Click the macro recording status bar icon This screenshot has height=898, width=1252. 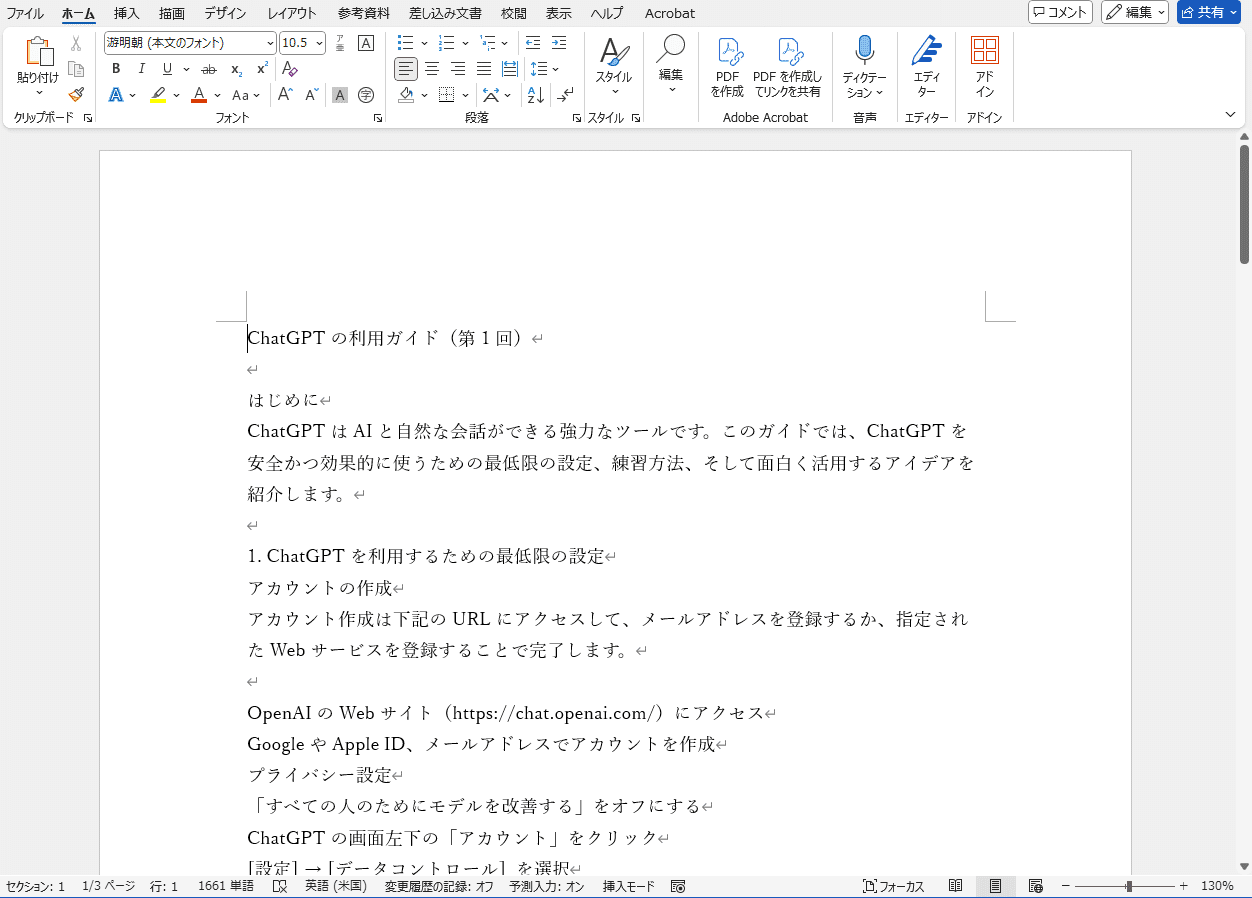coord(678,886)
